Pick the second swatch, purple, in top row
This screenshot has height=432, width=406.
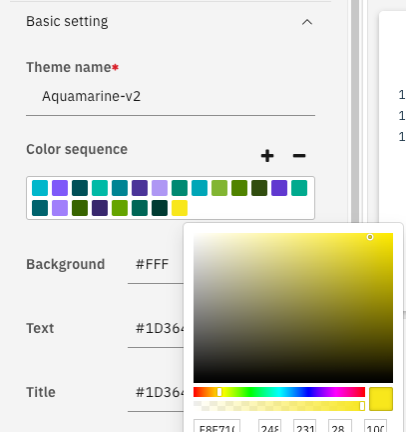click(x=60, y=188)
